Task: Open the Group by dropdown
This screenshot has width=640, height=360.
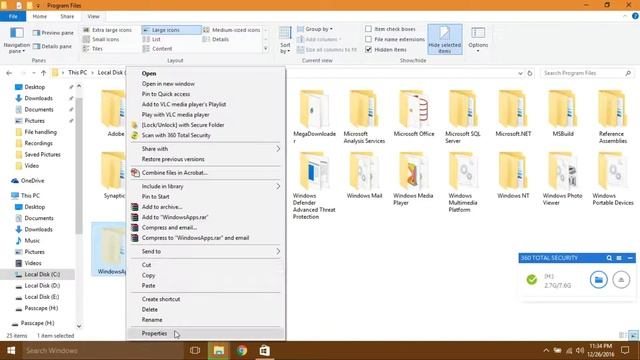Action: (x=315, y=29)
